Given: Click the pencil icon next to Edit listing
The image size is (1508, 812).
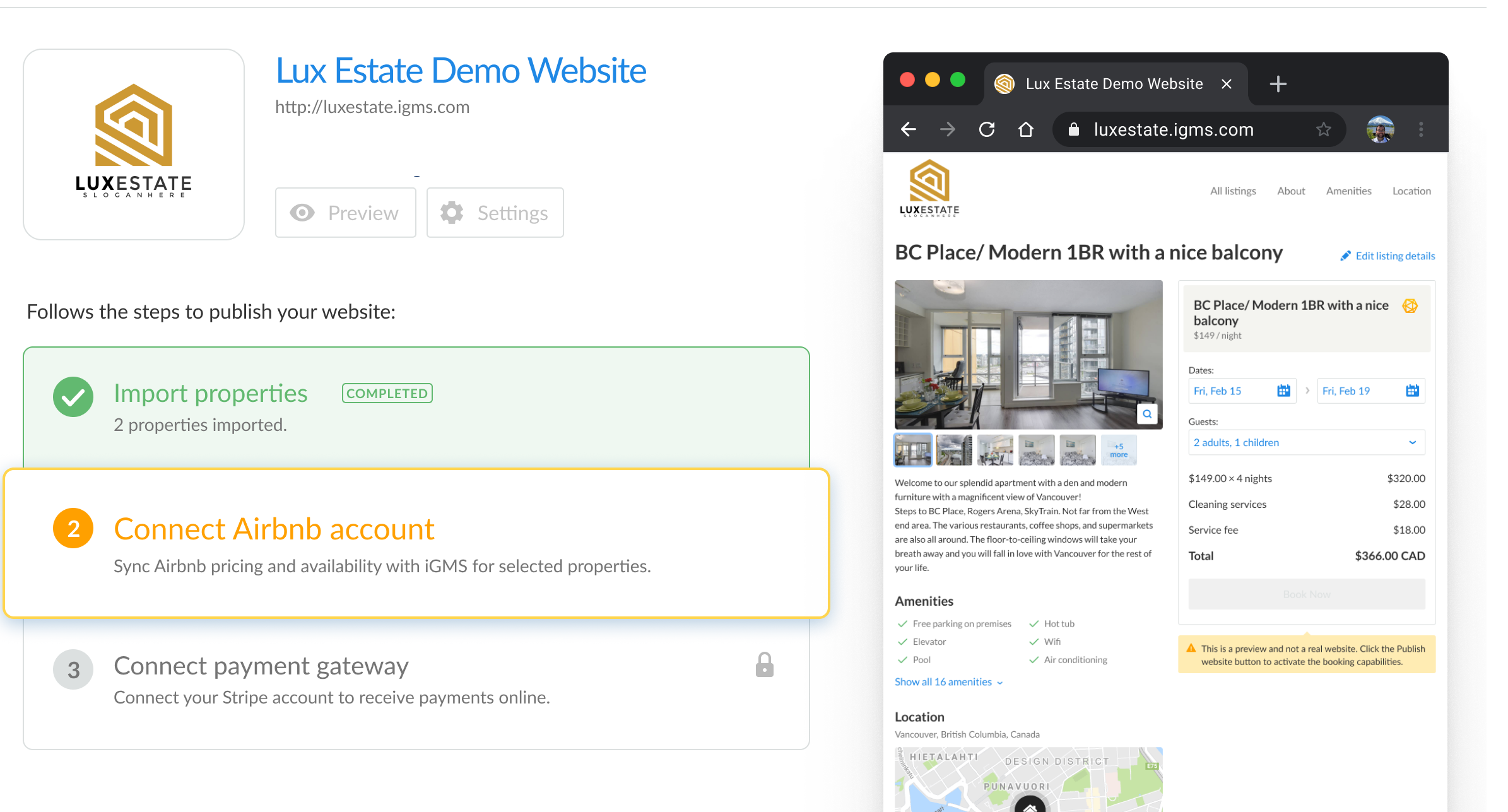Looking at the screenshot, I should 1345,256.
